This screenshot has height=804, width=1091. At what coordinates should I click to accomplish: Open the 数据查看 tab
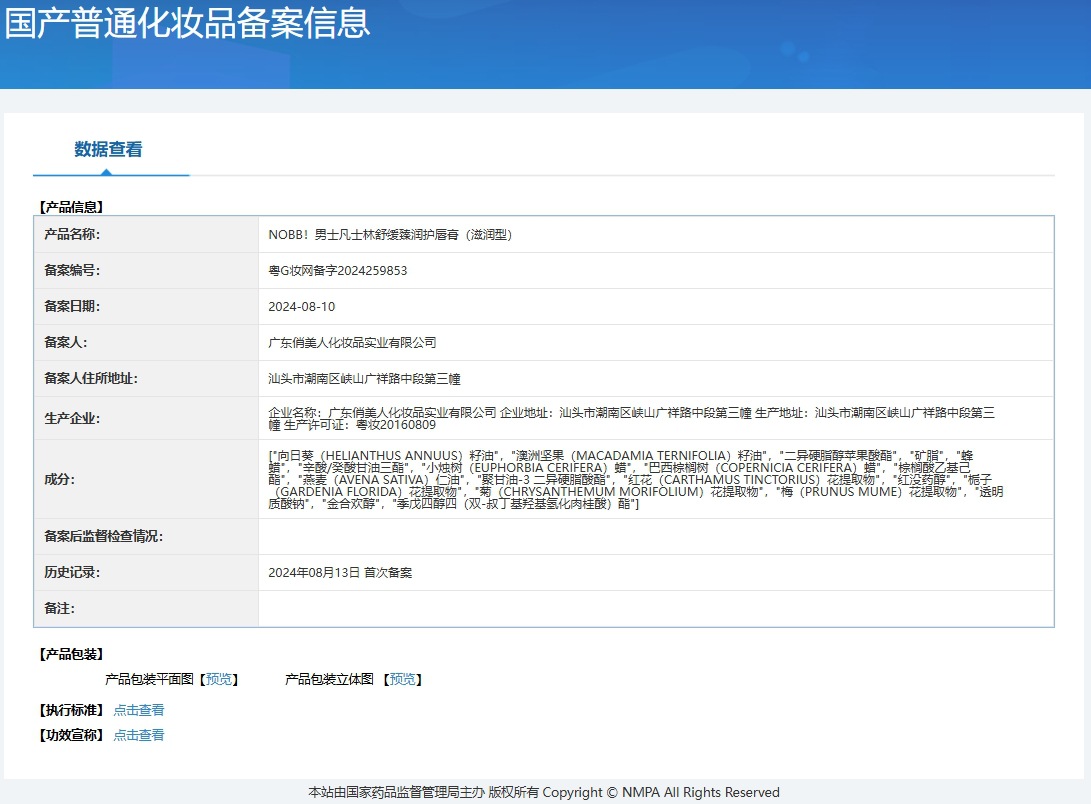pos(109,150)
